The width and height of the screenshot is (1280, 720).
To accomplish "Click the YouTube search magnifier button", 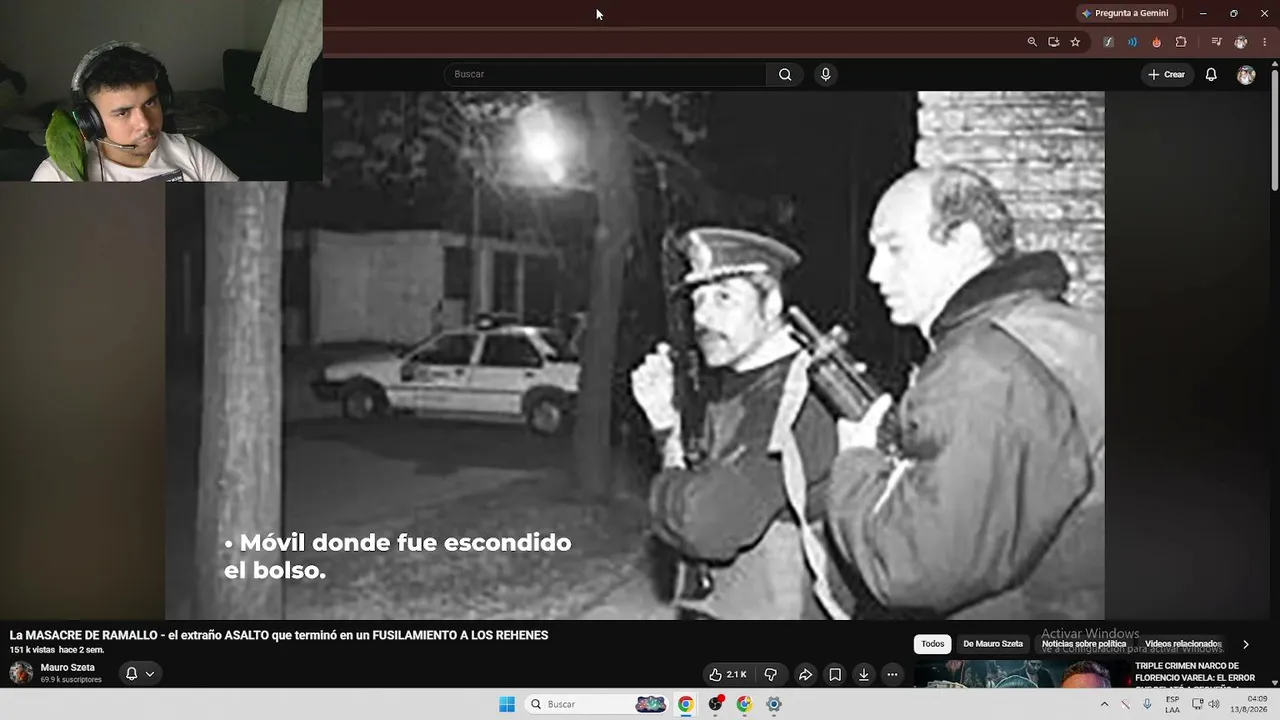I will click(x=785, y=74).
